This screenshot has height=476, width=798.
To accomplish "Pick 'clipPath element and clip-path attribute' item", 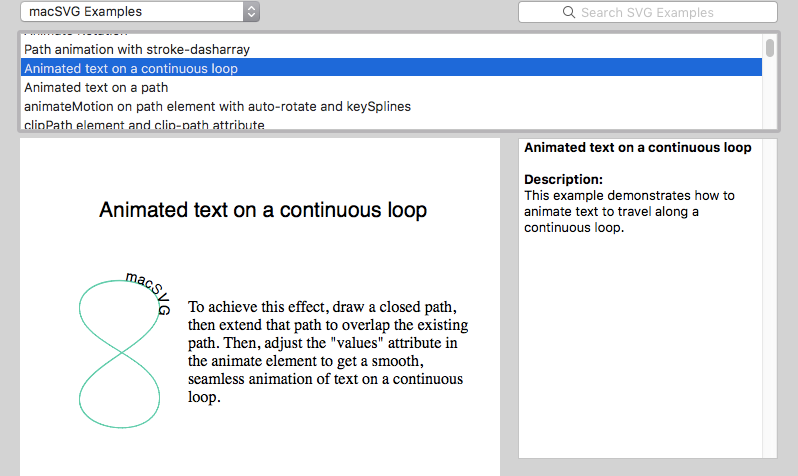I will coord(144,125).
